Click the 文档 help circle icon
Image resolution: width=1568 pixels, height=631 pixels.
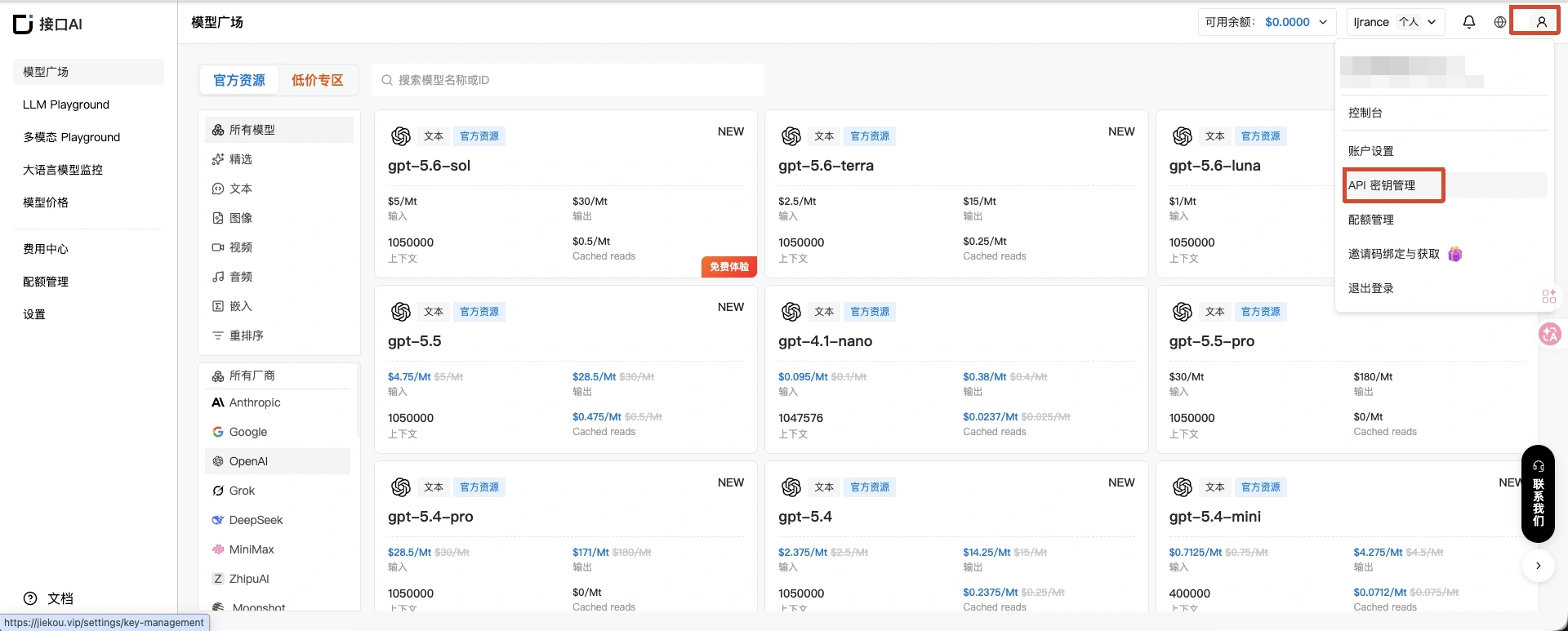coord(30,598)
